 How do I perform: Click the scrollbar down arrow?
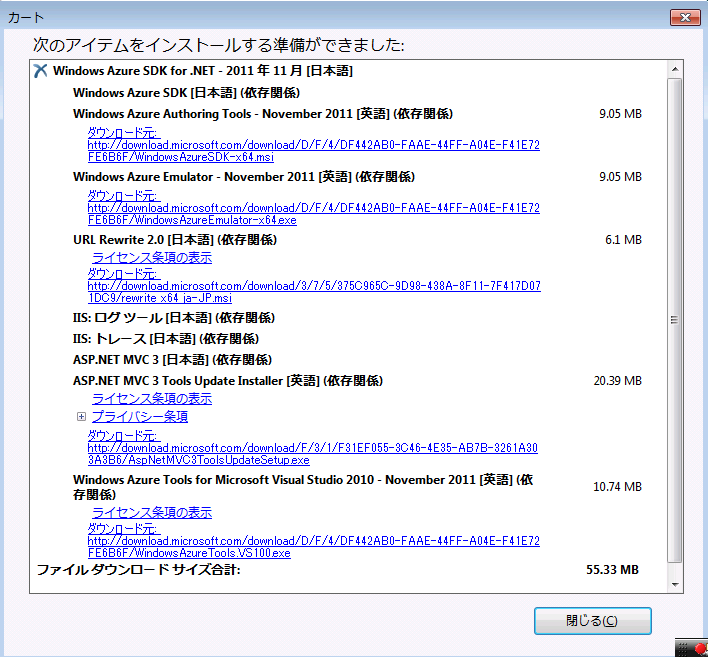(675, 584)
